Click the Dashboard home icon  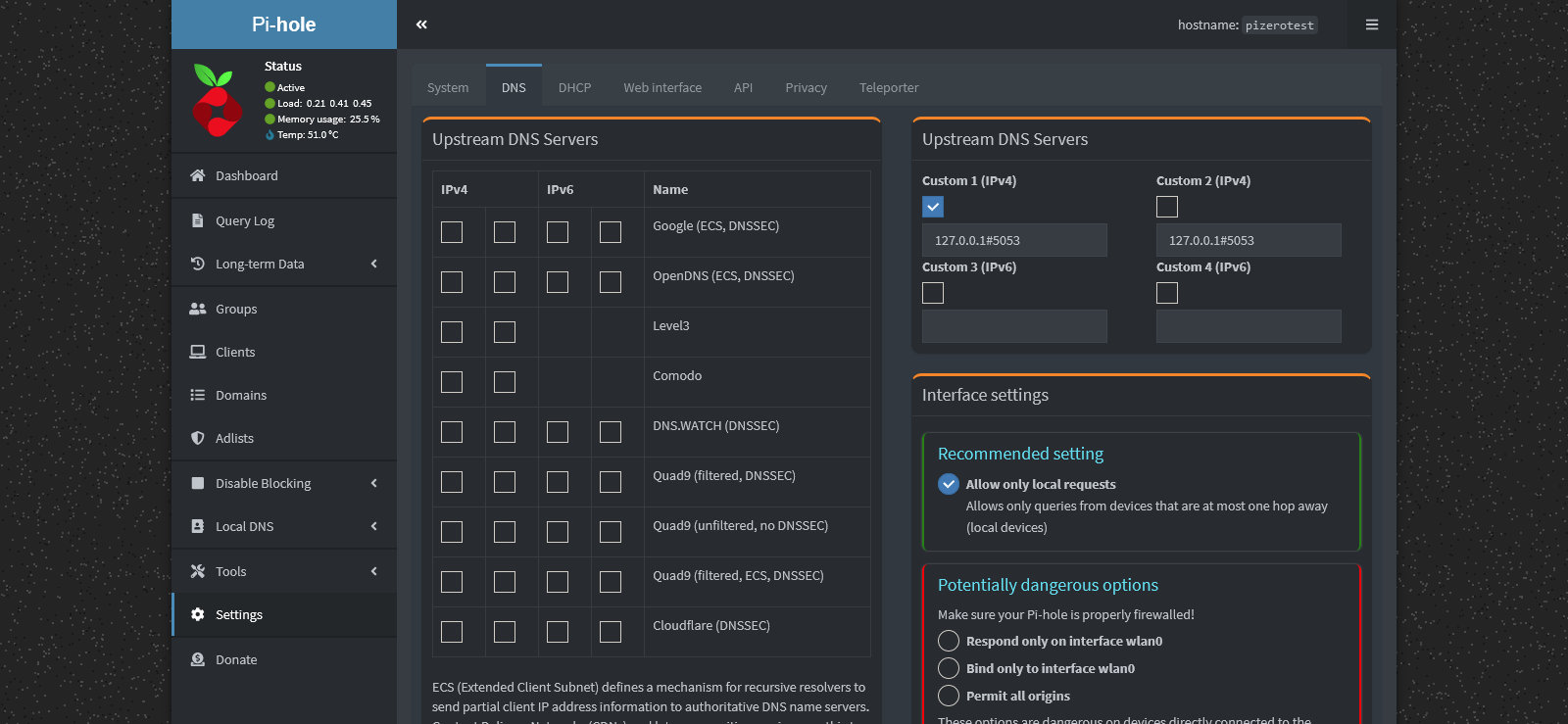197,175
